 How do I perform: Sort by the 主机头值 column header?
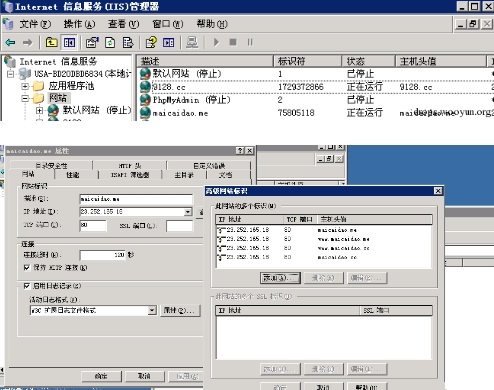click(441, 61)
